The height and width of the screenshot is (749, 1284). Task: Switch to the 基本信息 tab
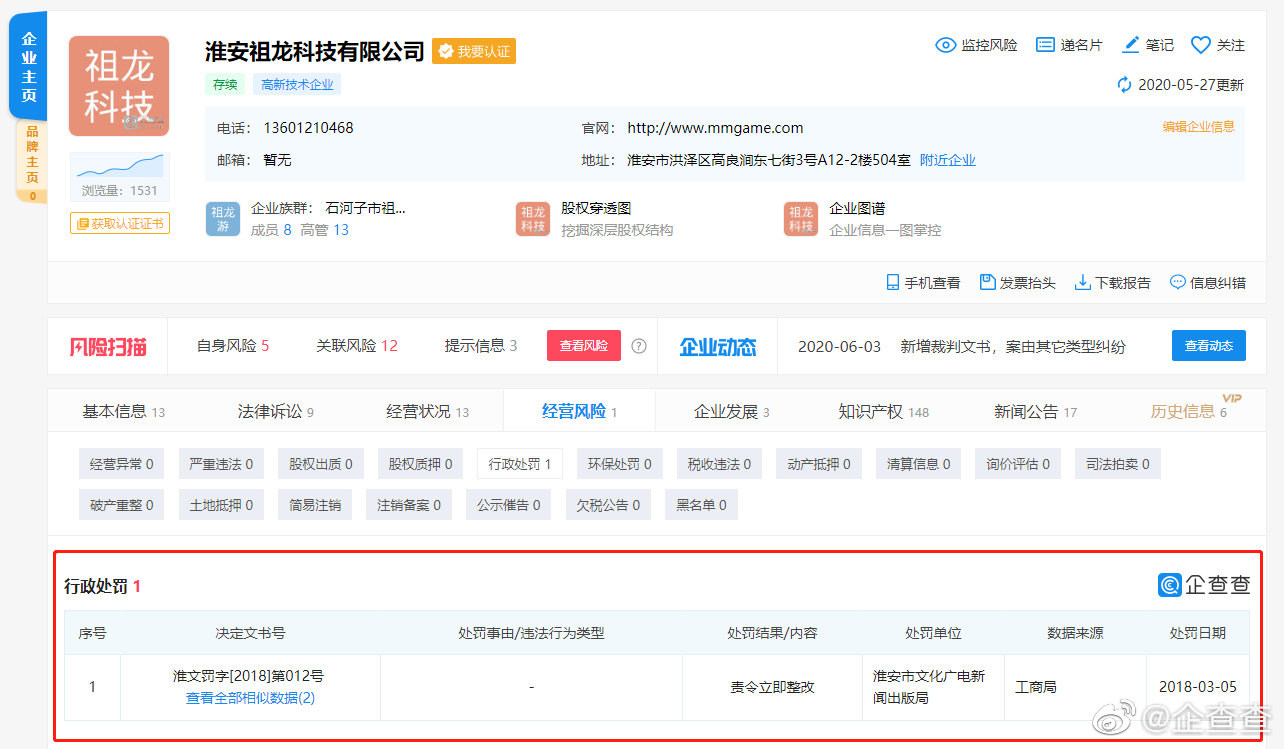coord(123,411)
